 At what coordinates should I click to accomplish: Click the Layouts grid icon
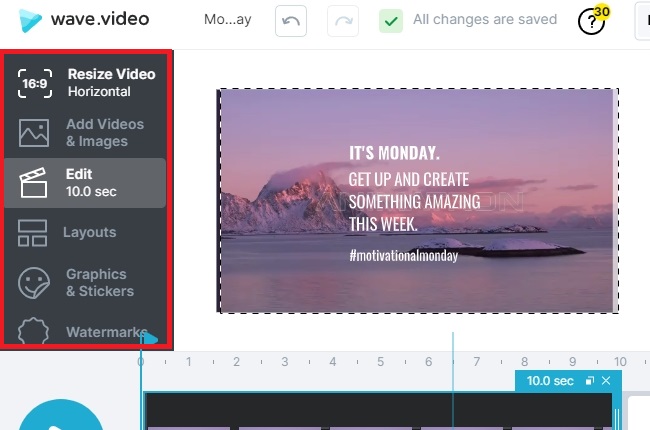point(32,233)
